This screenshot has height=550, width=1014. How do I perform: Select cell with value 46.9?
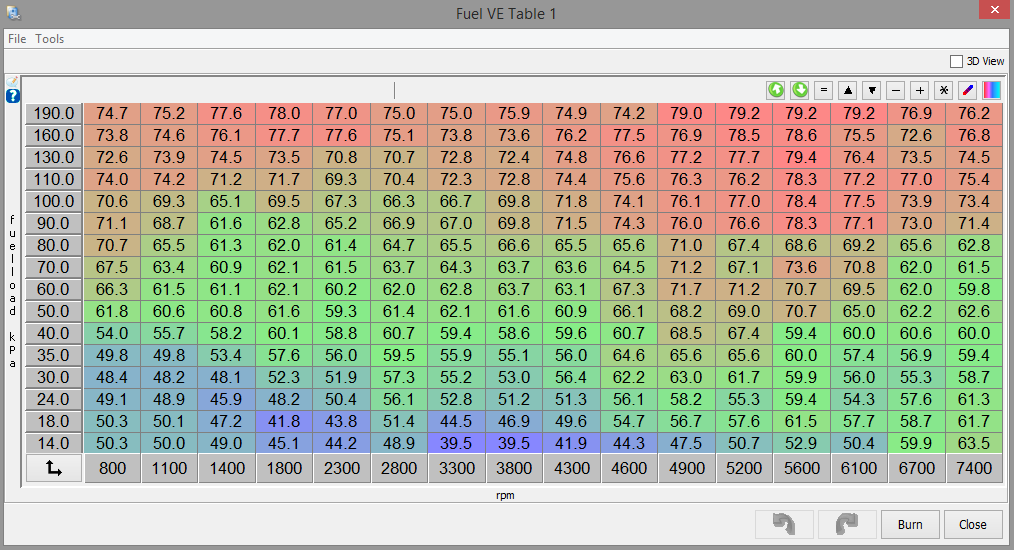point(514,421)
